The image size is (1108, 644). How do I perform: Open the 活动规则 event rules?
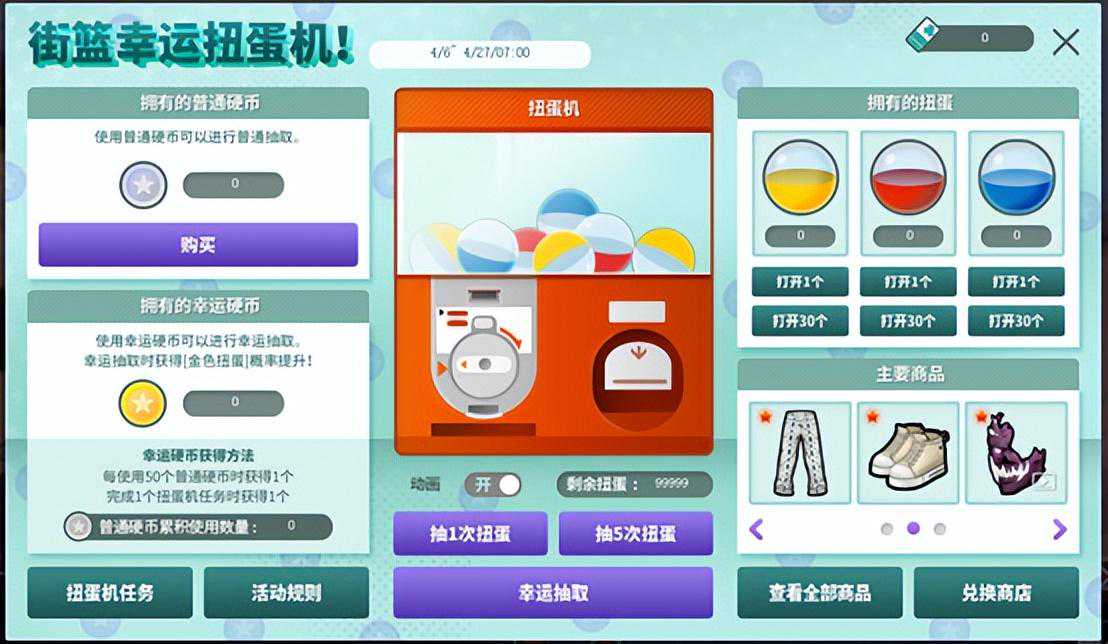point(286,592)
